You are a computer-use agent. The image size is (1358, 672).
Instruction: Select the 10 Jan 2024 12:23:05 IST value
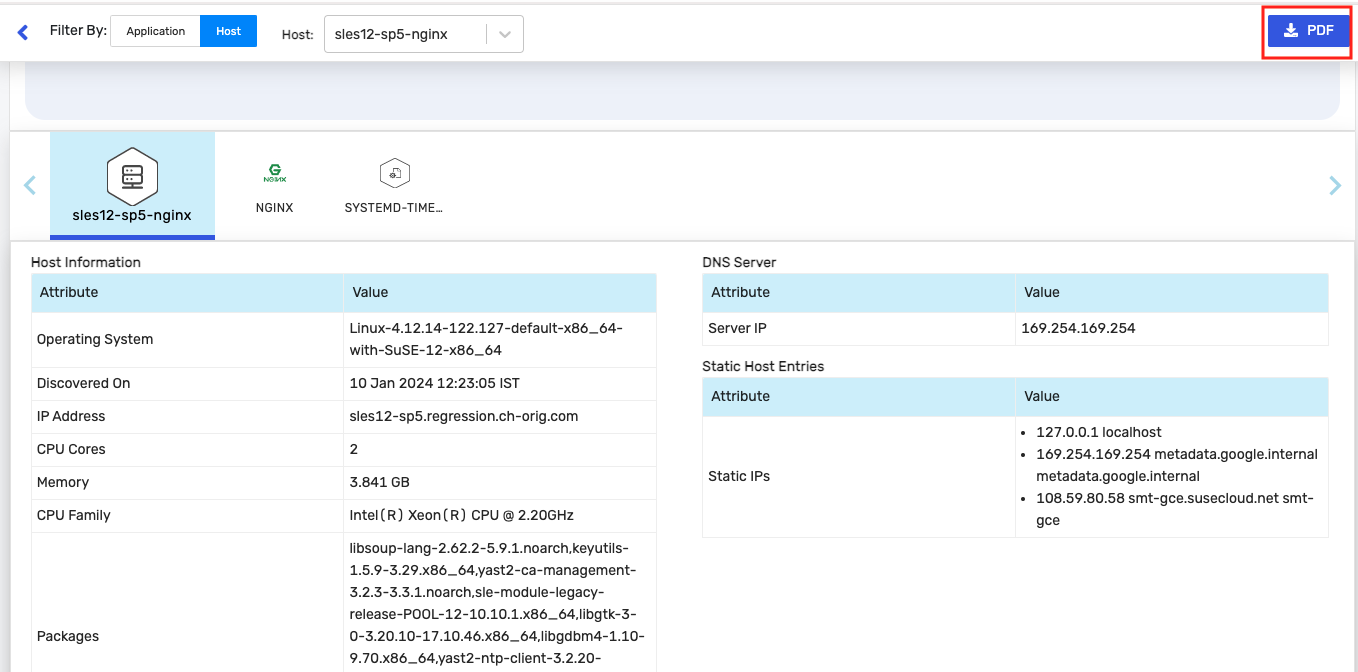434,383
